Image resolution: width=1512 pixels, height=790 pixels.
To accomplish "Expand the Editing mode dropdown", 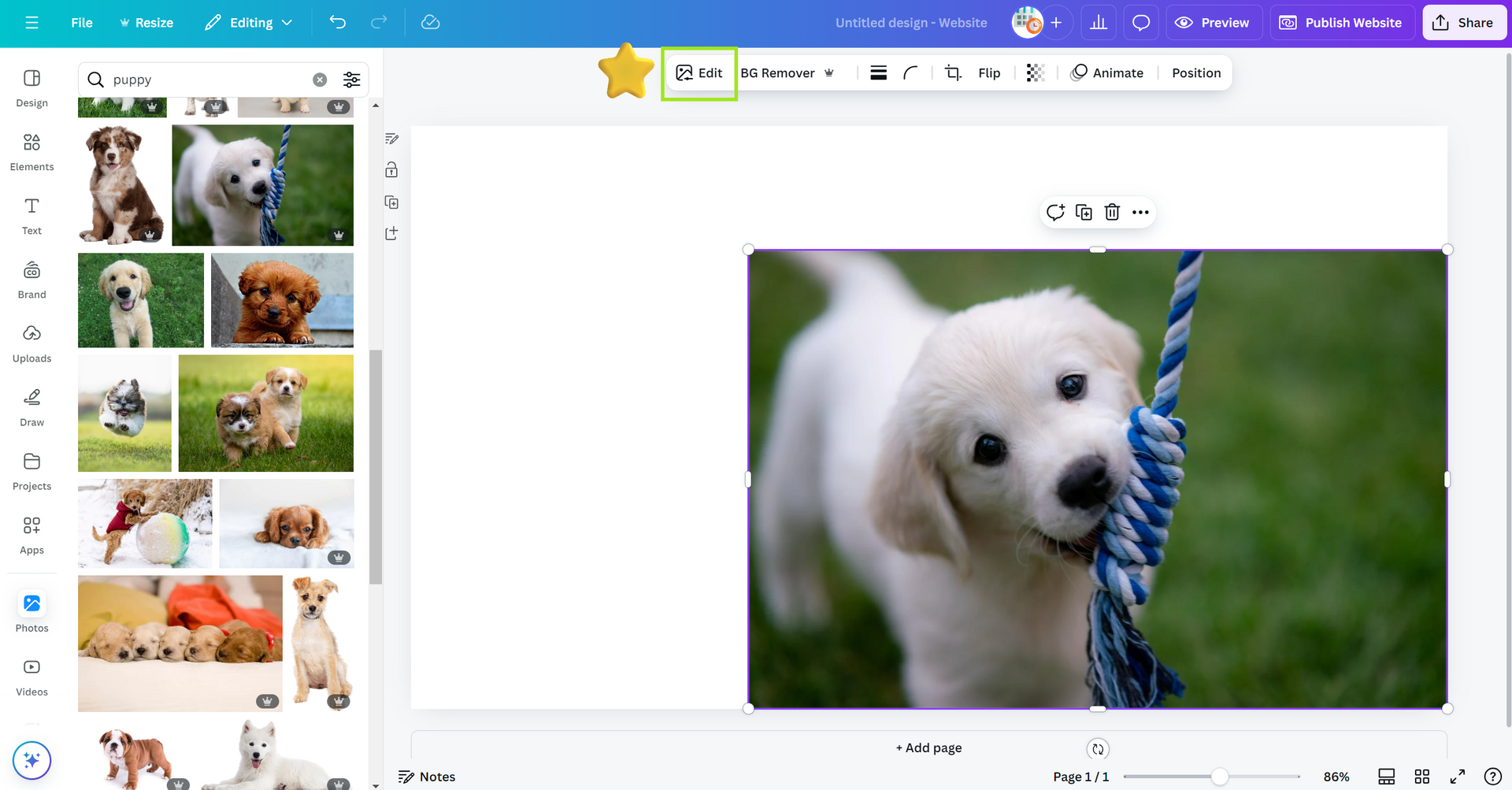I will tap(249, 23).
